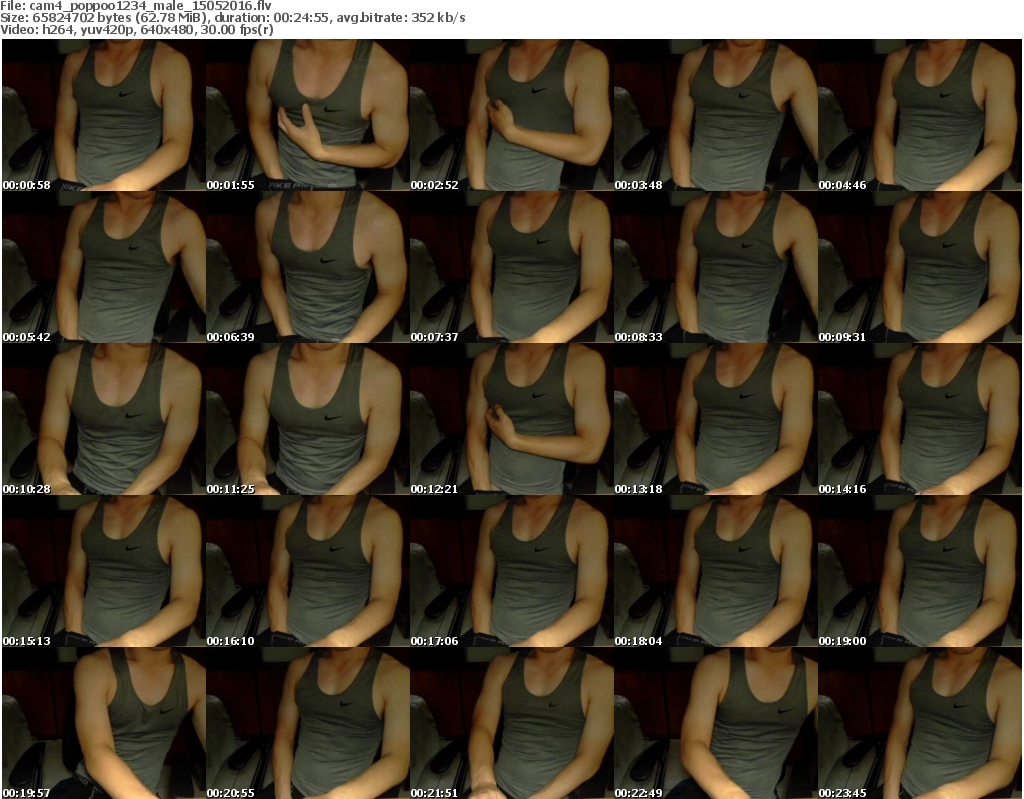Open the frame at 00:06:39

click(x=308, y=267)
